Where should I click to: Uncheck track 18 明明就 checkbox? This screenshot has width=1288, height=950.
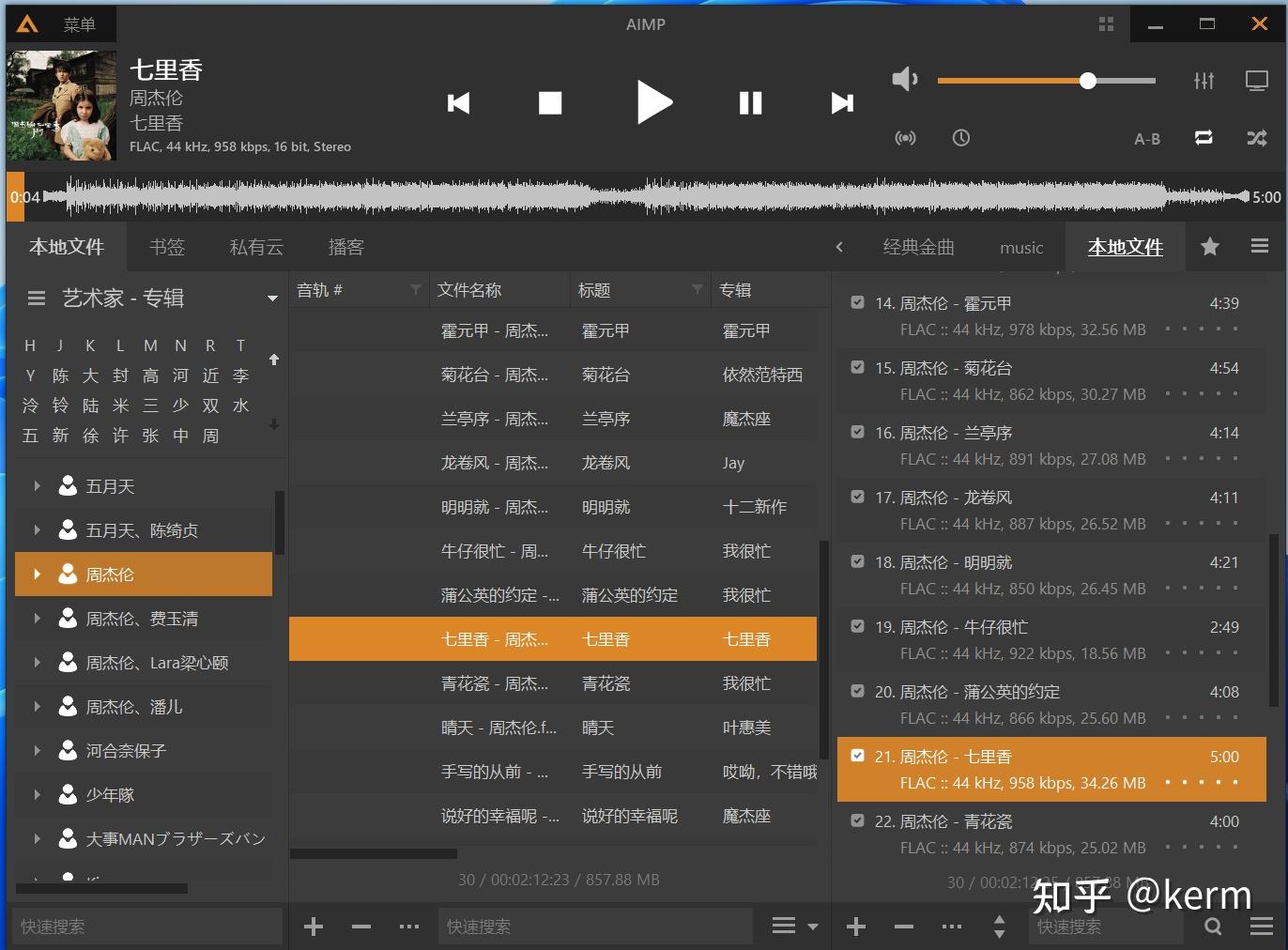[857, 561]
